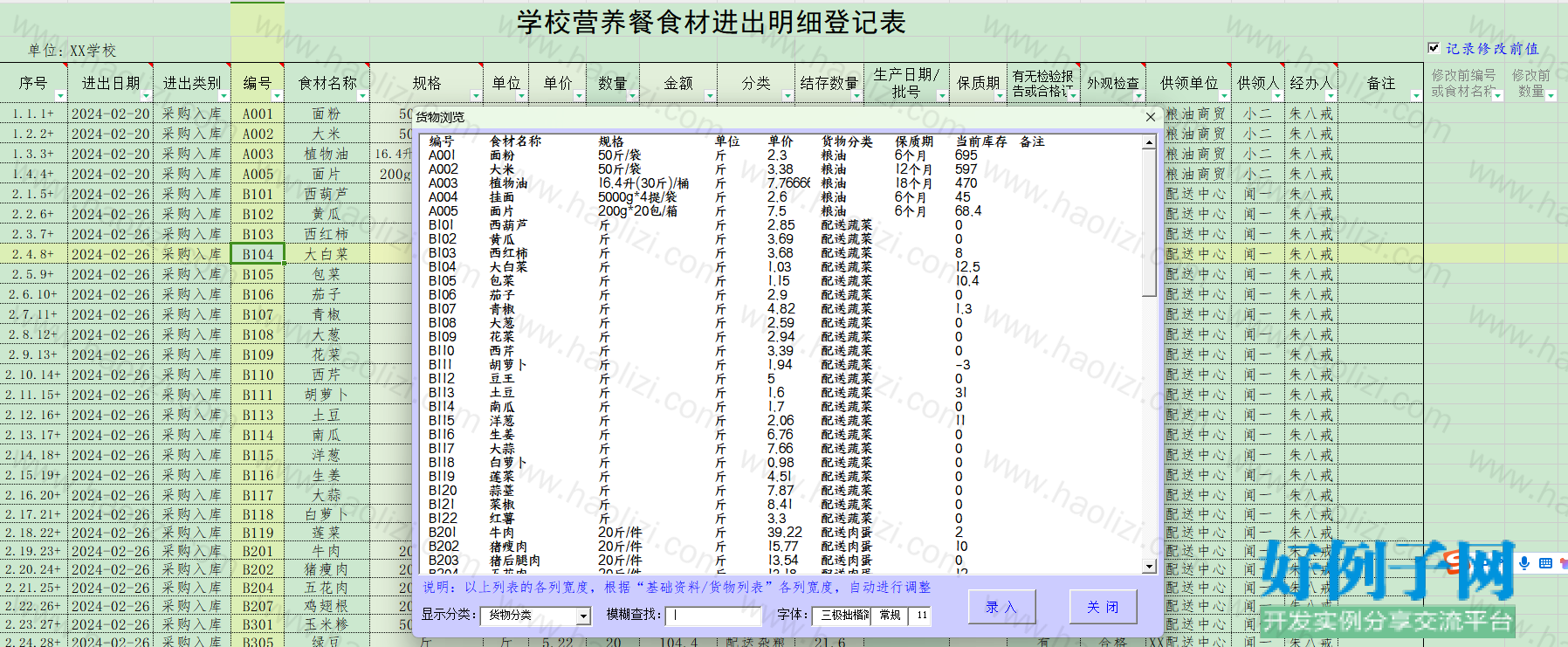Click cell B301 in the 编号 column
The image size is (1568, 647).
tap(258, 624)
